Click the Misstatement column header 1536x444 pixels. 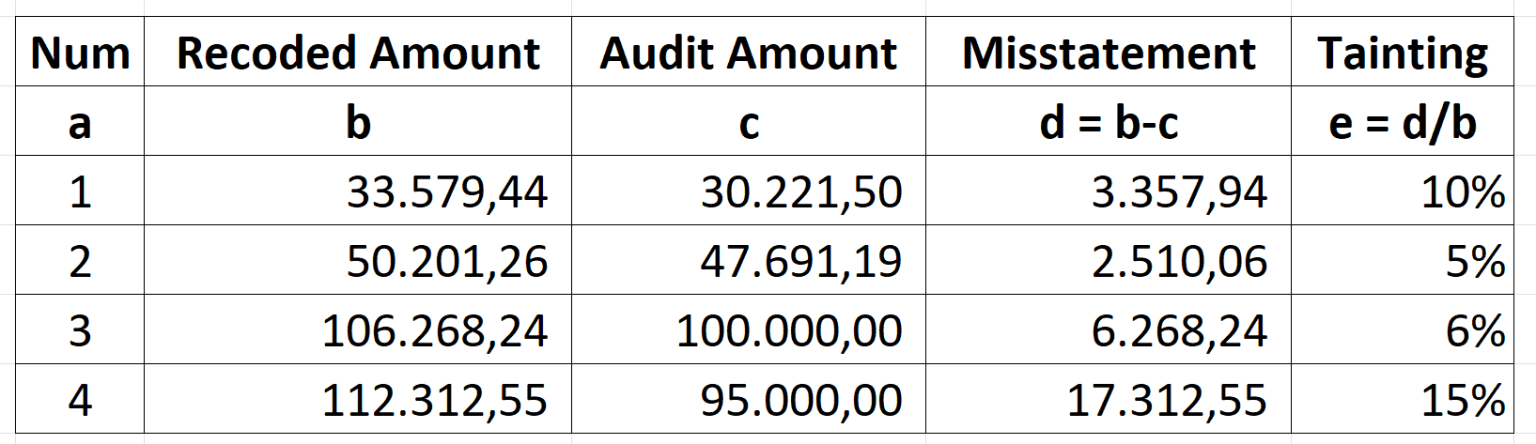coord(1108,53)
